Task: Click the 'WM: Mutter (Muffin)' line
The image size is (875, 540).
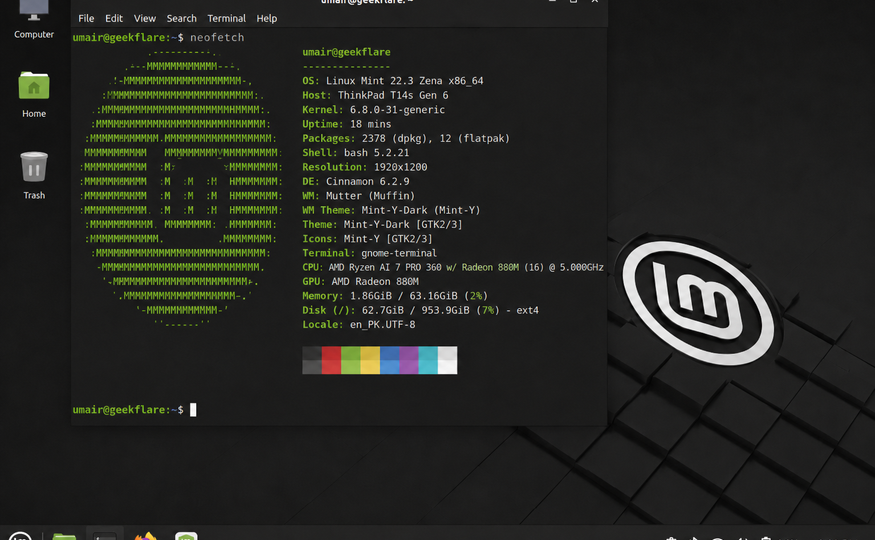Action: pyautogui.click(x=358, y=196)
